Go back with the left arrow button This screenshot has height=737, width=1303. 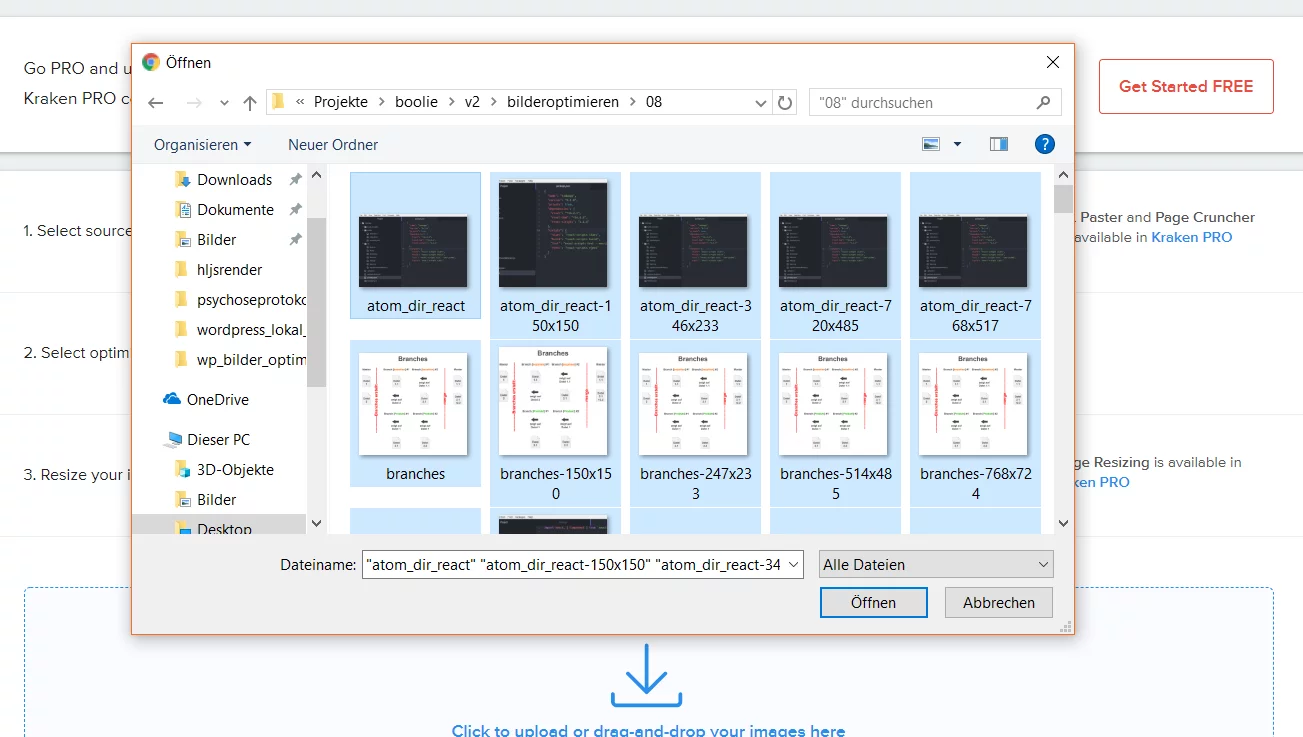(x=155, y=102)
